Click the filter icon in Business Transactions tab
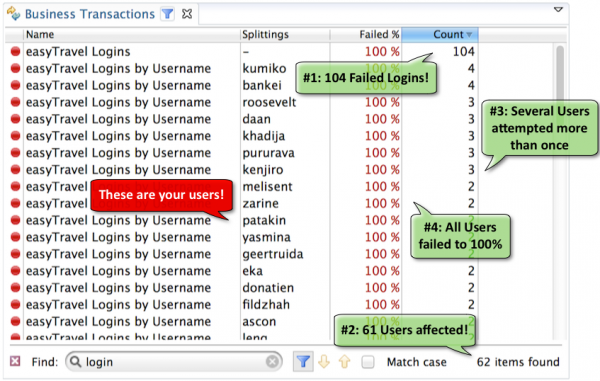The width and height of the screenshot is (600, 381). point(167,14)
